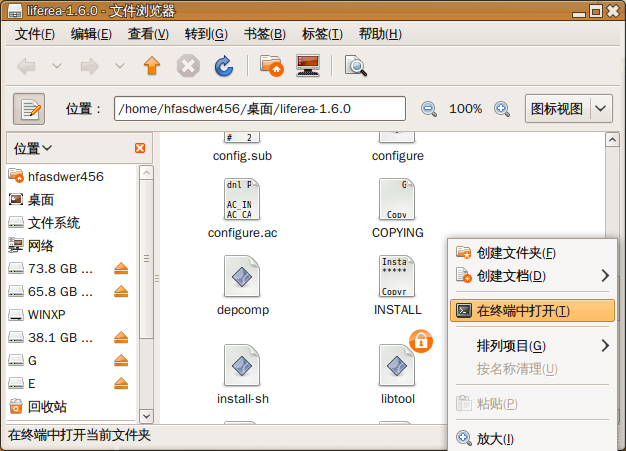Eject the E drive
The image size is (626, 451).
pos(121,384)
